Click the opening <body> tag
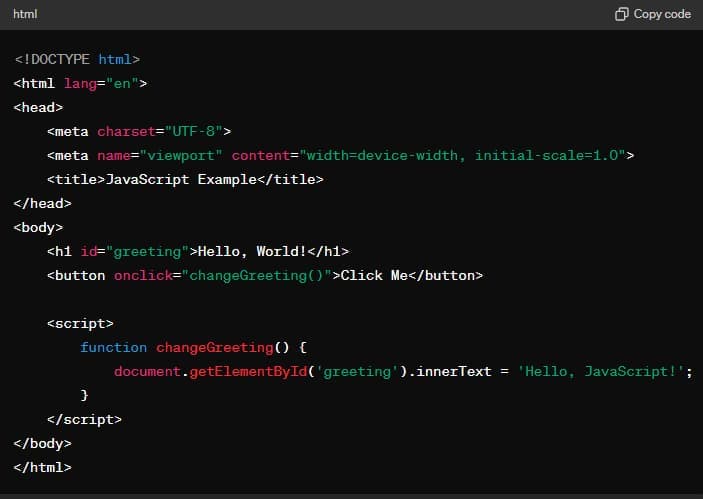Image resolution: width=703 pixels, height=499 pixels. pyautogui.click(x=39, y=227)
